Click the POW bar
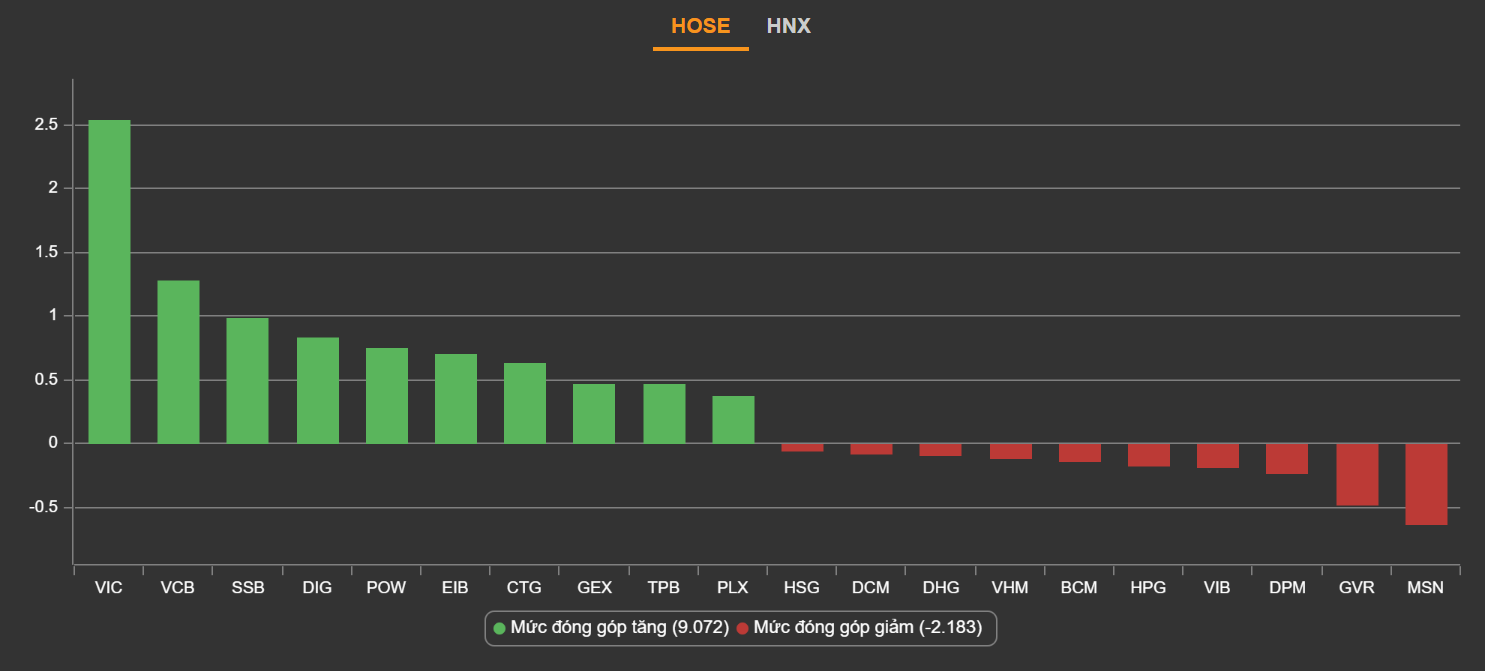 click(386, 396)
